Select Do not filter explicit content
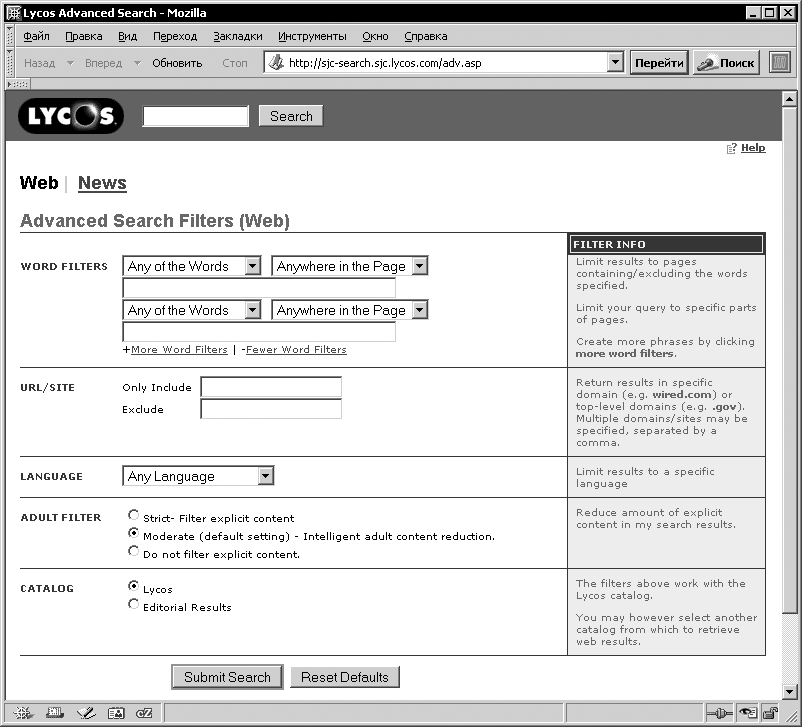The image size is (802, 727). (133, 550)
